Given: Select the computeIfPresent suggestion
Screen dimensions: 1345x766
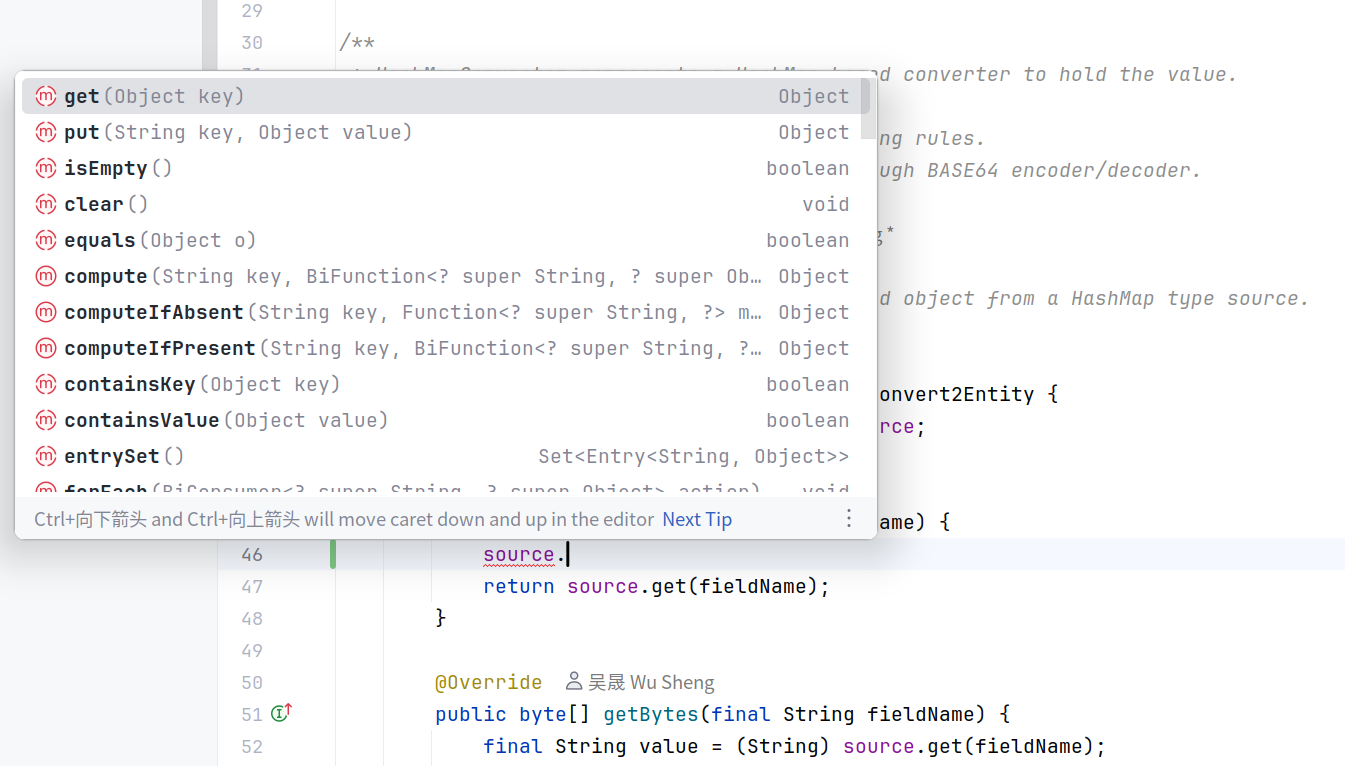Looking at the screenshot, I should click(446, 349).
